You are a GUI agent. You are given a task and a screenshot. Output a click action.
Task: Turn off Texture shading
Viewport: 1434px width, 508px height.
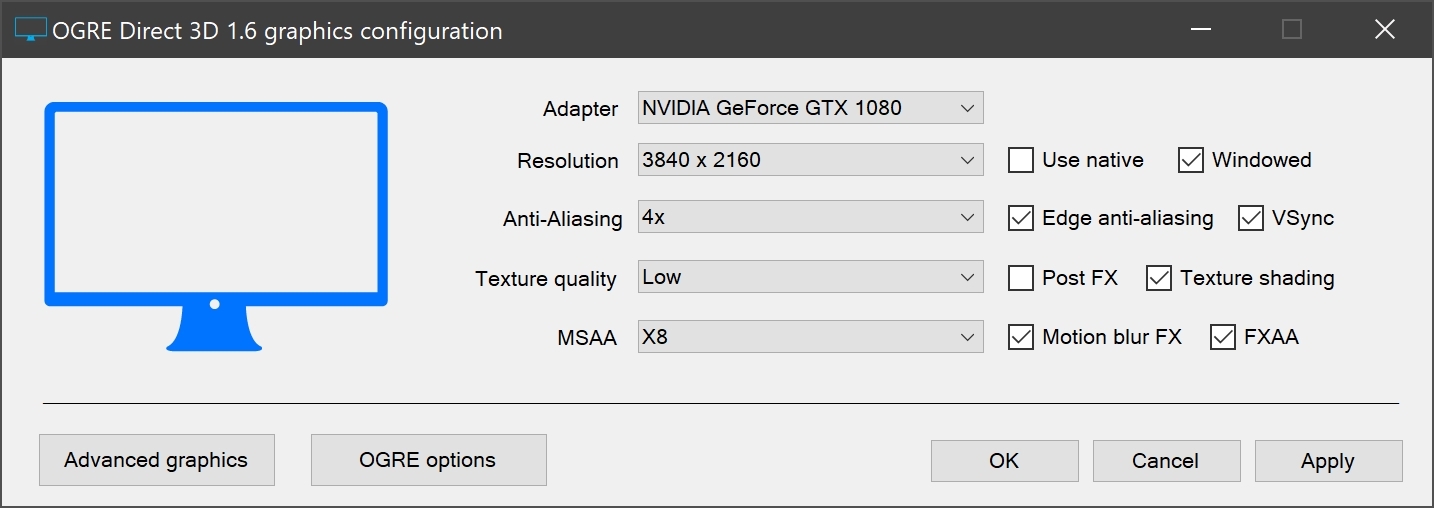1159,278
